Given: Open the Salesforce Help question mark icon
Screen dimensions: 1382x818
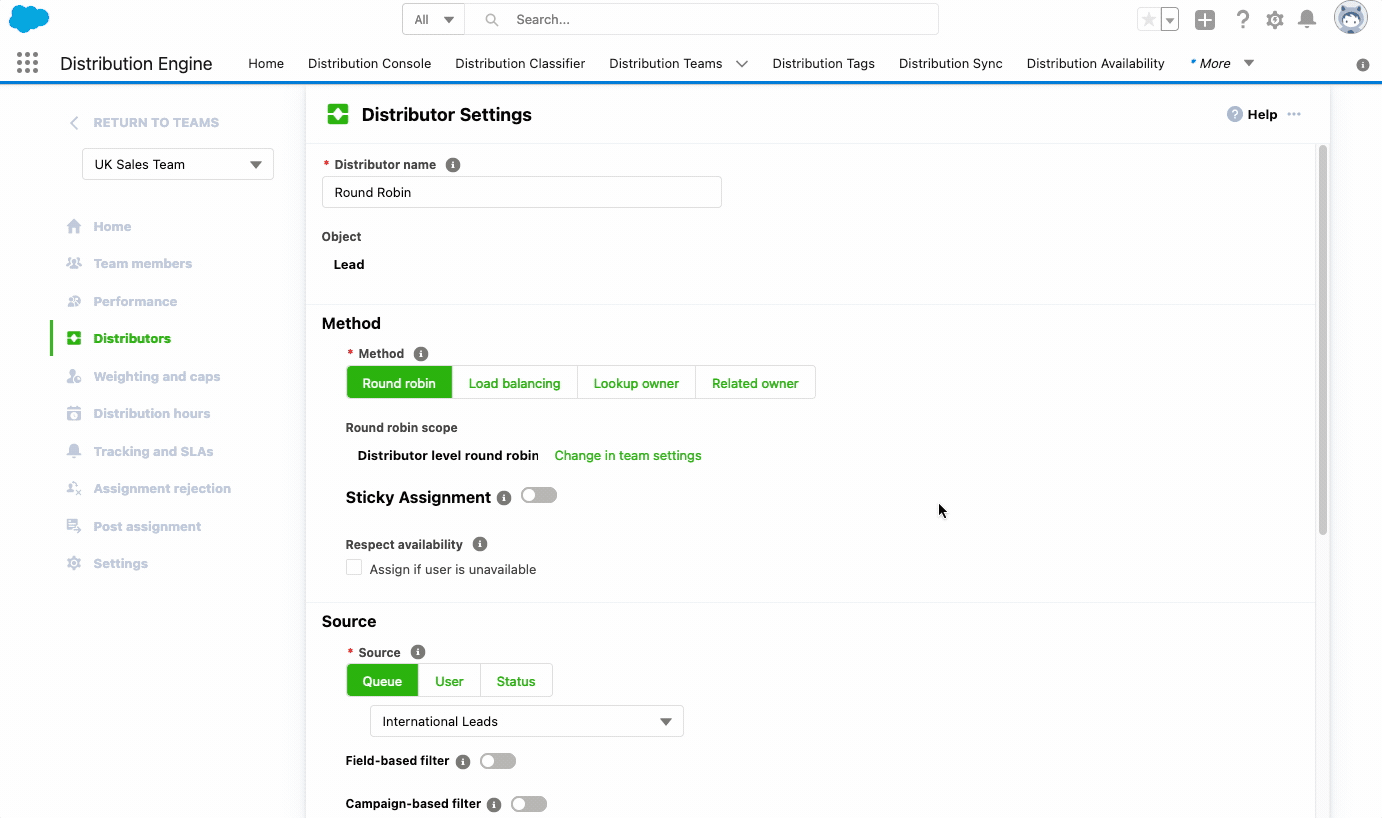Looking at the screenshot, I should [x=1243, y=20].
